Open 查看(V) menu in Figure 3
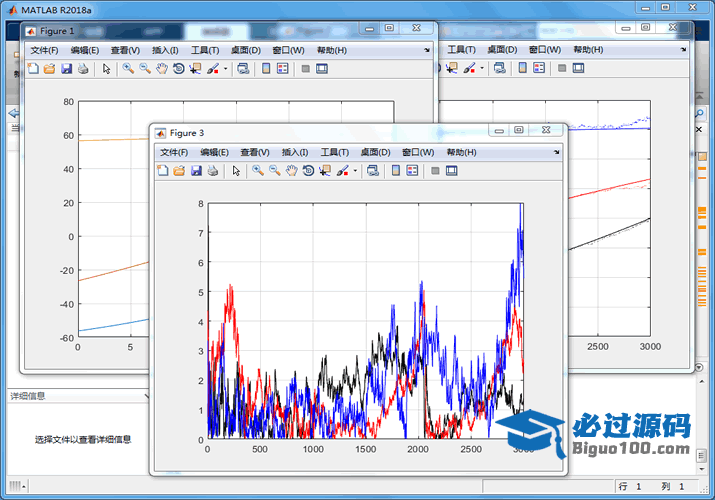This screenshot has height=500, width=715. click(x=255, y=152)
